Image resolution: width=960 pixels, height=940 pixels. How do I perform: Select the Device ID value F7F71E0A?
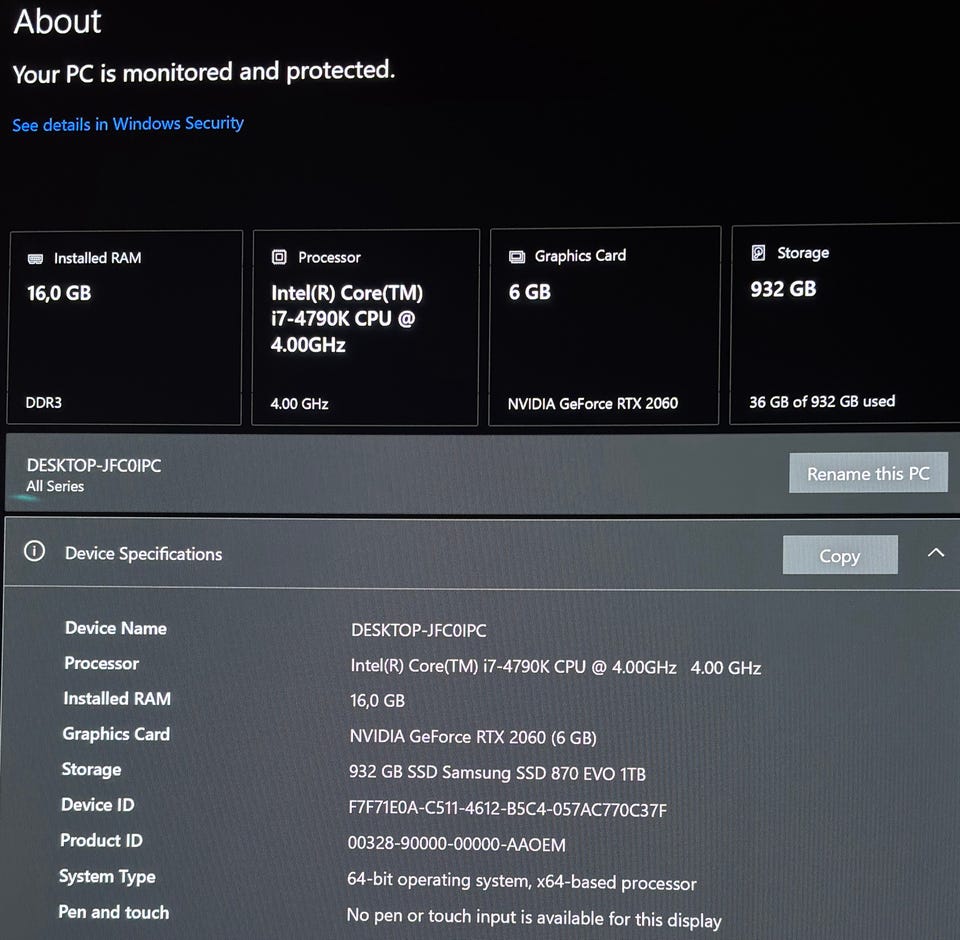click(508, 809)
